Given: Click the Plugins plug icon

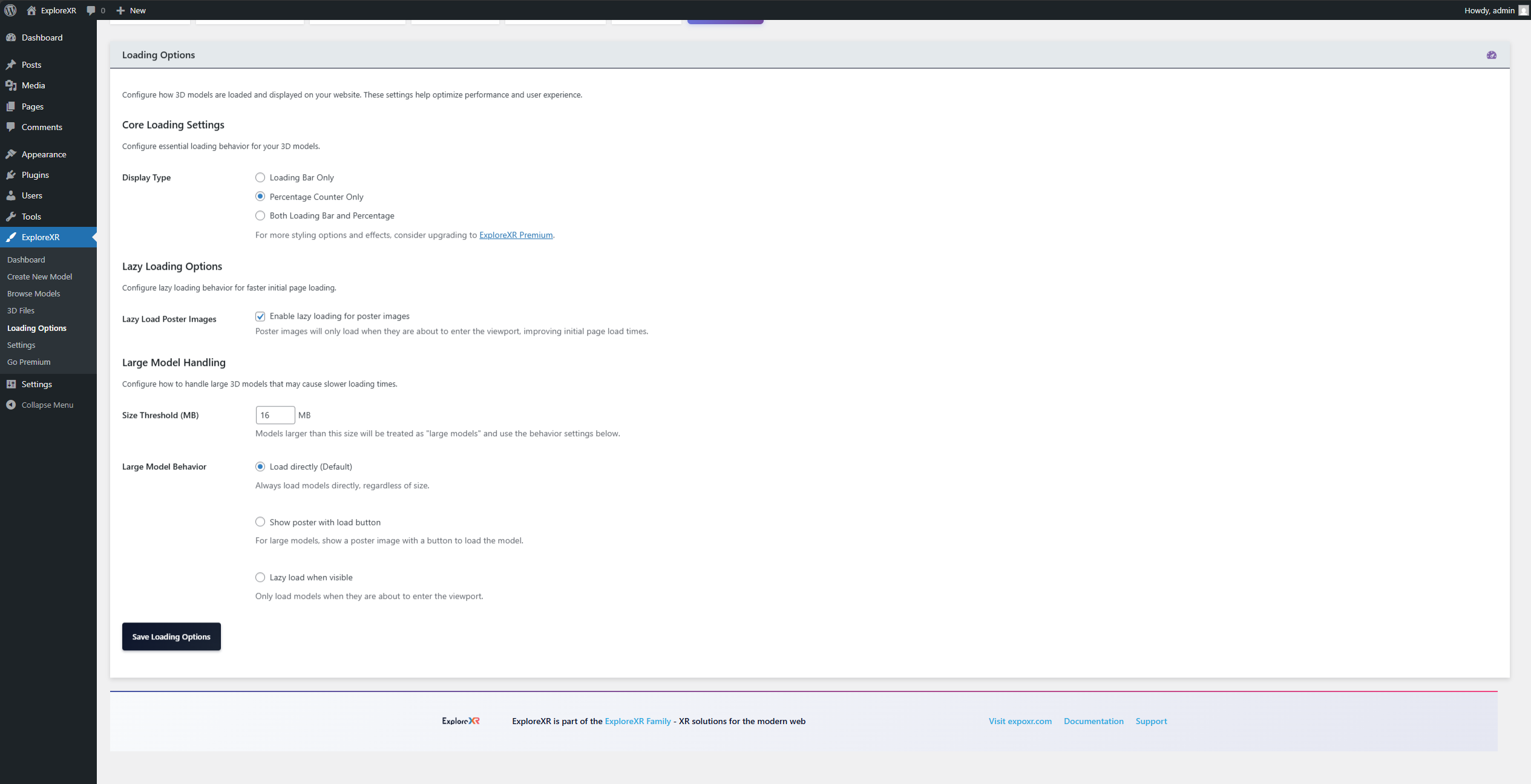Looking at the screenshot, I should (x=12, y=175).
